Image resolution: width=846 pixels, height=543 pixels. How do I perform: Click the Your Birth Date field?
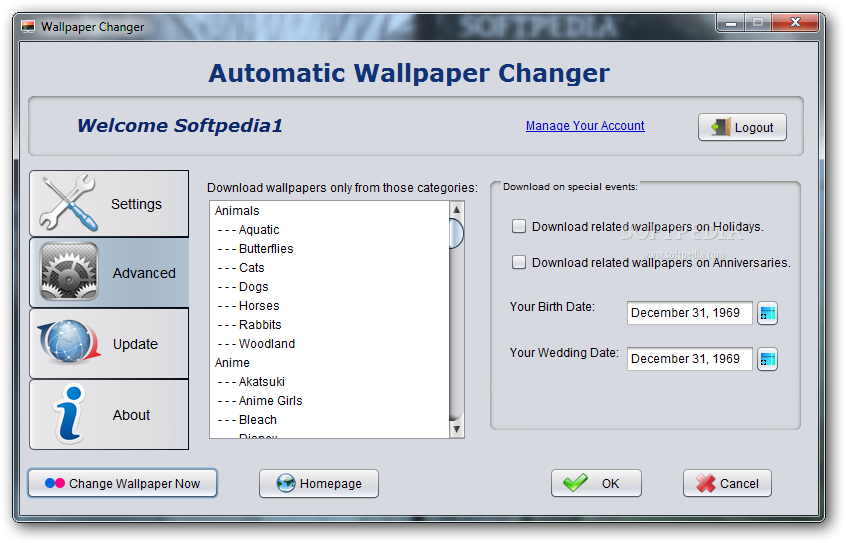click(x=690, y=313)
